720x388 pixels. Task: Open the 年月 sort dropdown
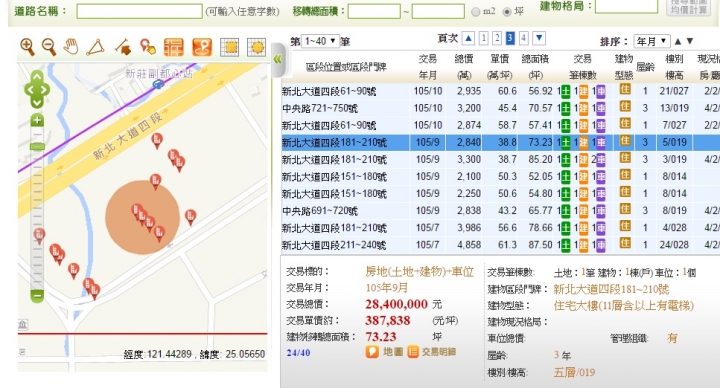click(x=652, y=41)
